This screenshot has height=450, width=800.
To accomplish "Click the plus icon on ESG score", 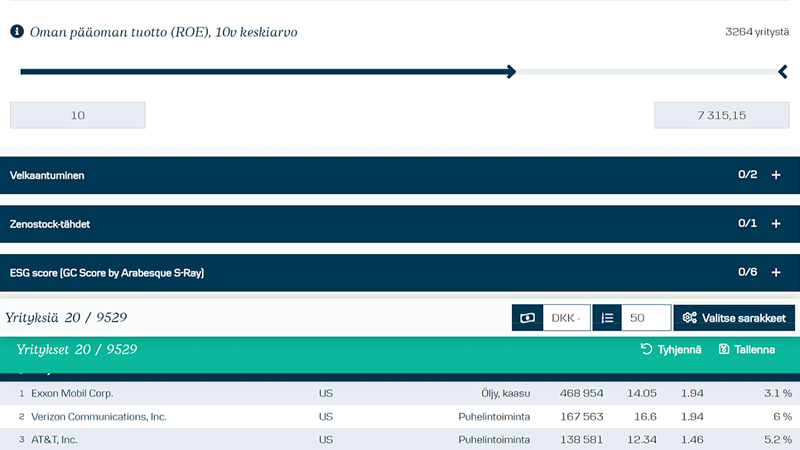I will (776, 273).
